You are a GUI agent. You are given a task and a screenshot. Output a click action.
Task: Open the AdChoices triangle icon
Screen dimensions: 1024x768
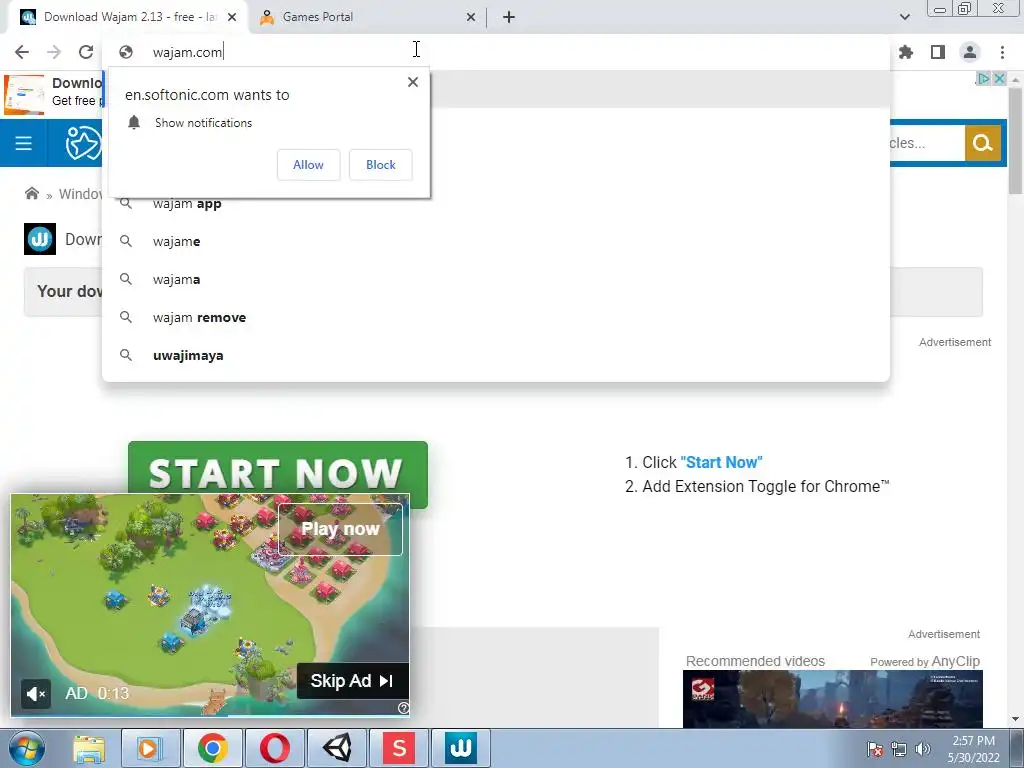coord(983,78)
